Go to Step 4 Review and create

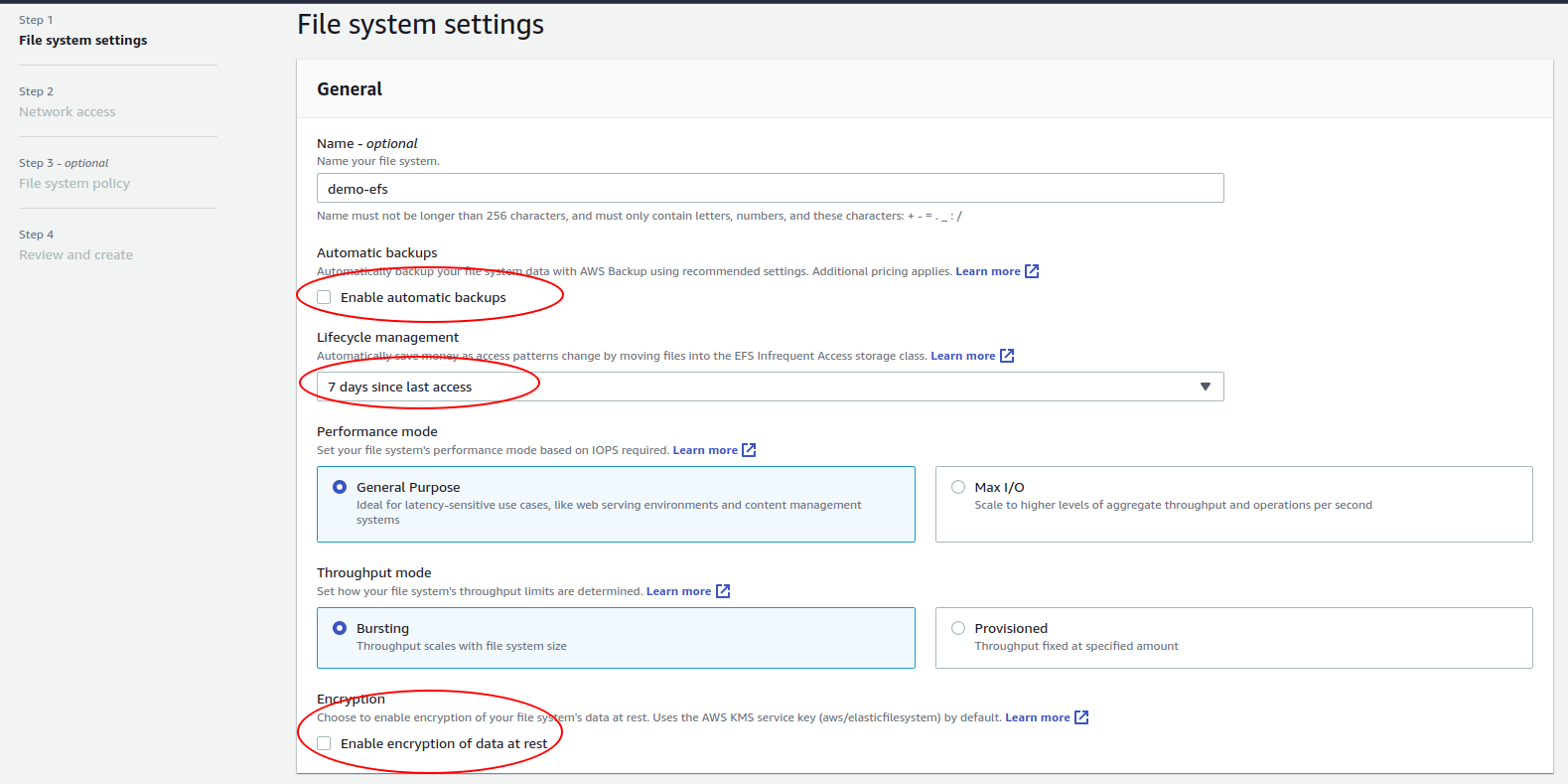pos(75,254)
